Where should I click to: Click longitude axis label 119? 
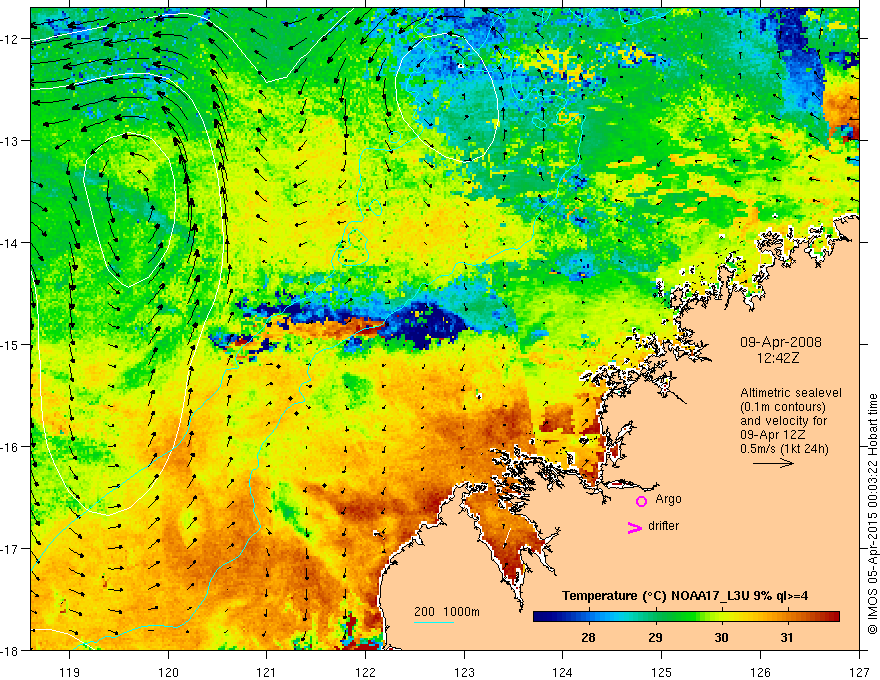pyautogui.click(x=70, y=672)
